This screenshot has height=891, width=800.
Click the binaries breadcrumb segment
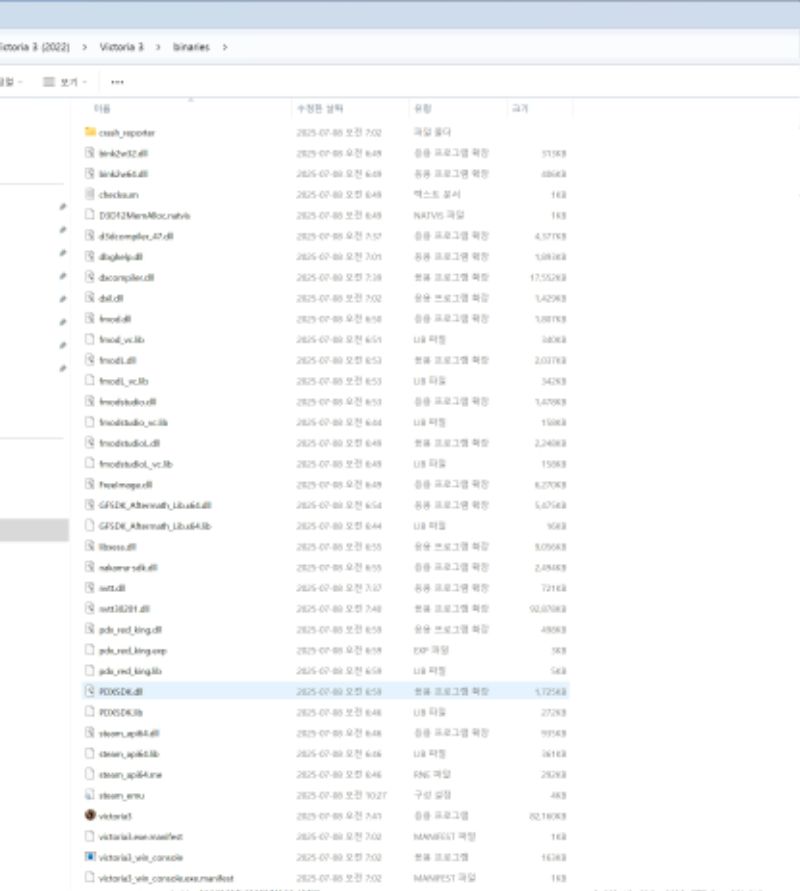pyautogui.click(x=191, y=47)
